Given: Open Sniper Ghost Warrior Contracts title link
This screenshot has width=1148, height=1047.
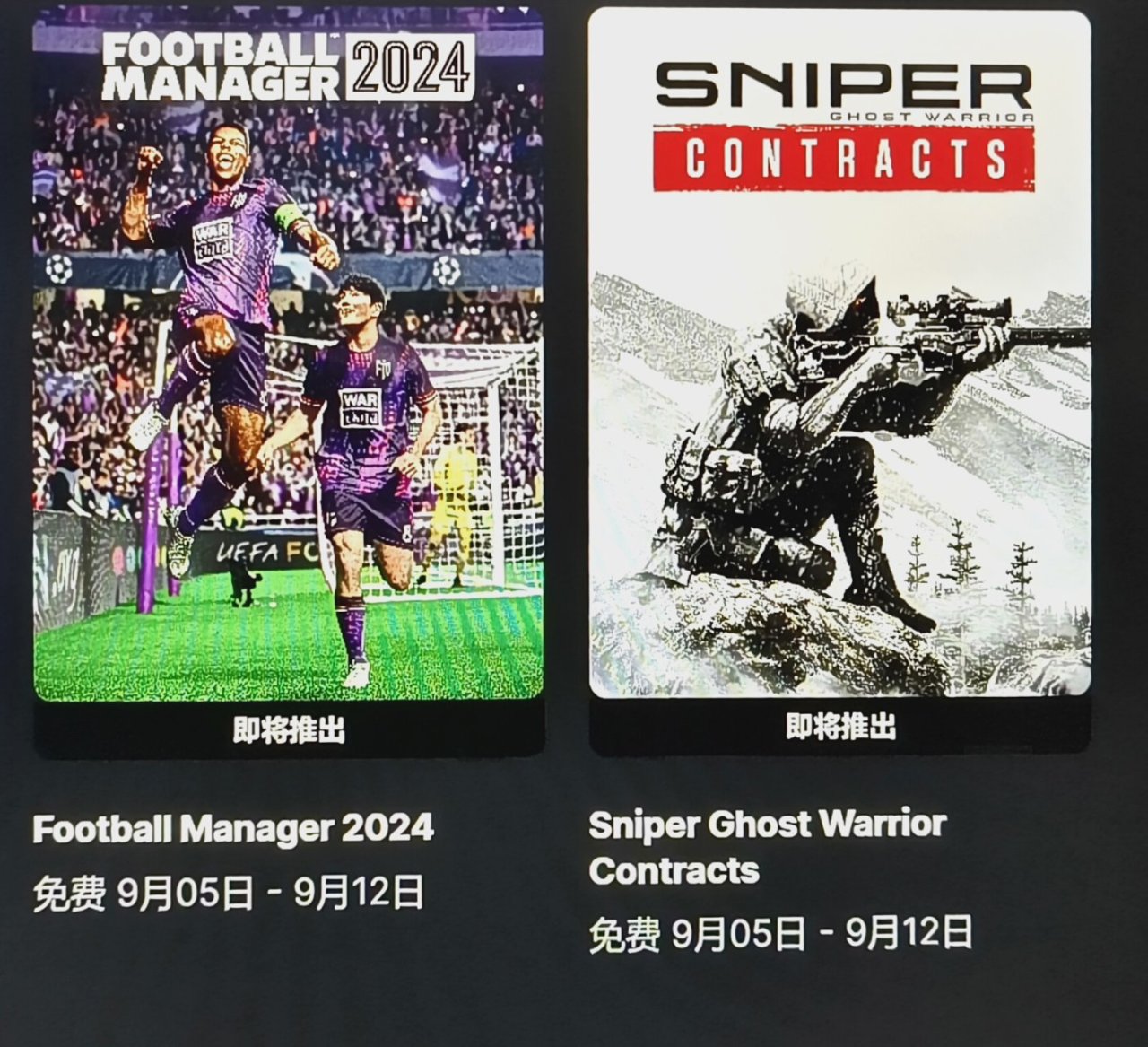Looking at the screenshot, I should [x=767, y=846].
